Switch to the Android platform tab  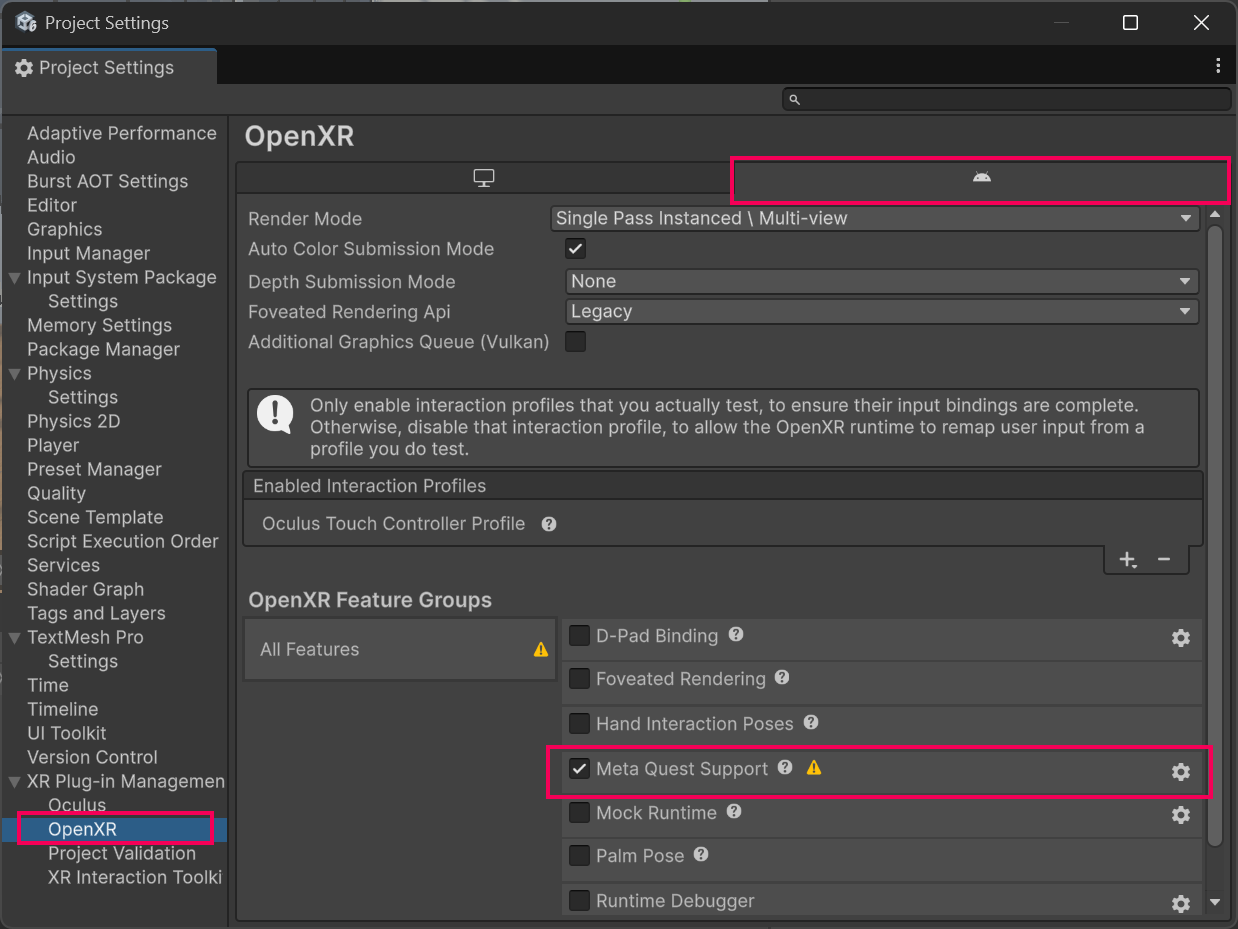(x=981, y=178)
